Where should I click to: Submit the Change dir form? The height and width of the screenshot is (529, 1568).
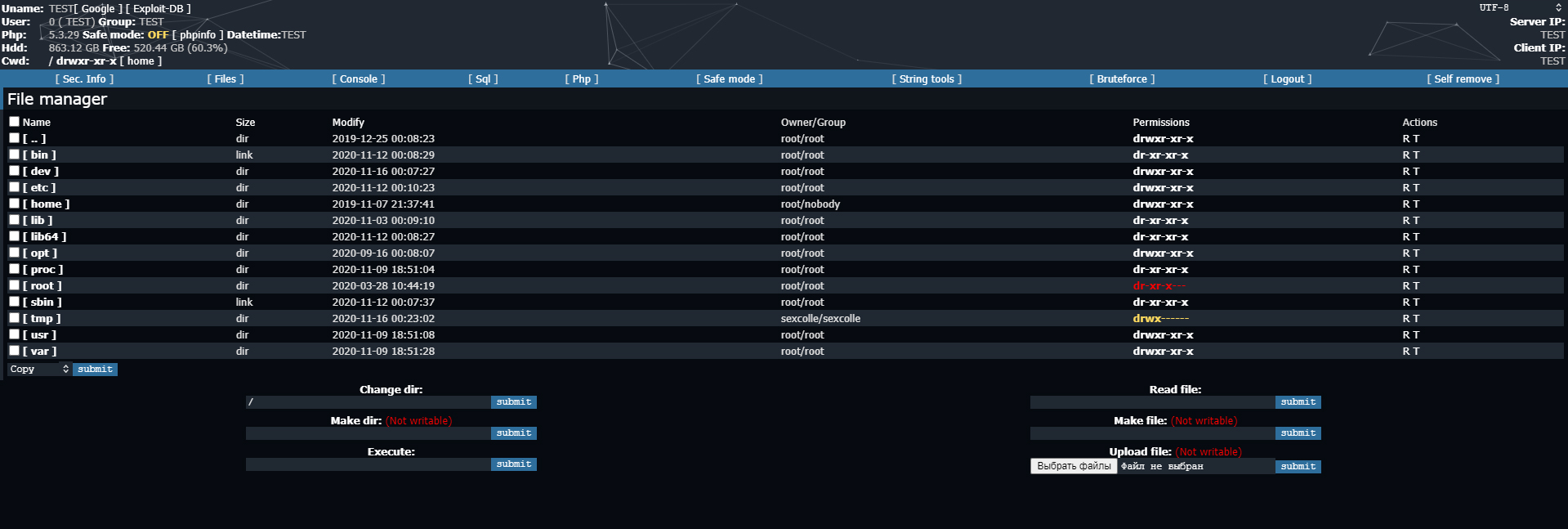point(514,402)
